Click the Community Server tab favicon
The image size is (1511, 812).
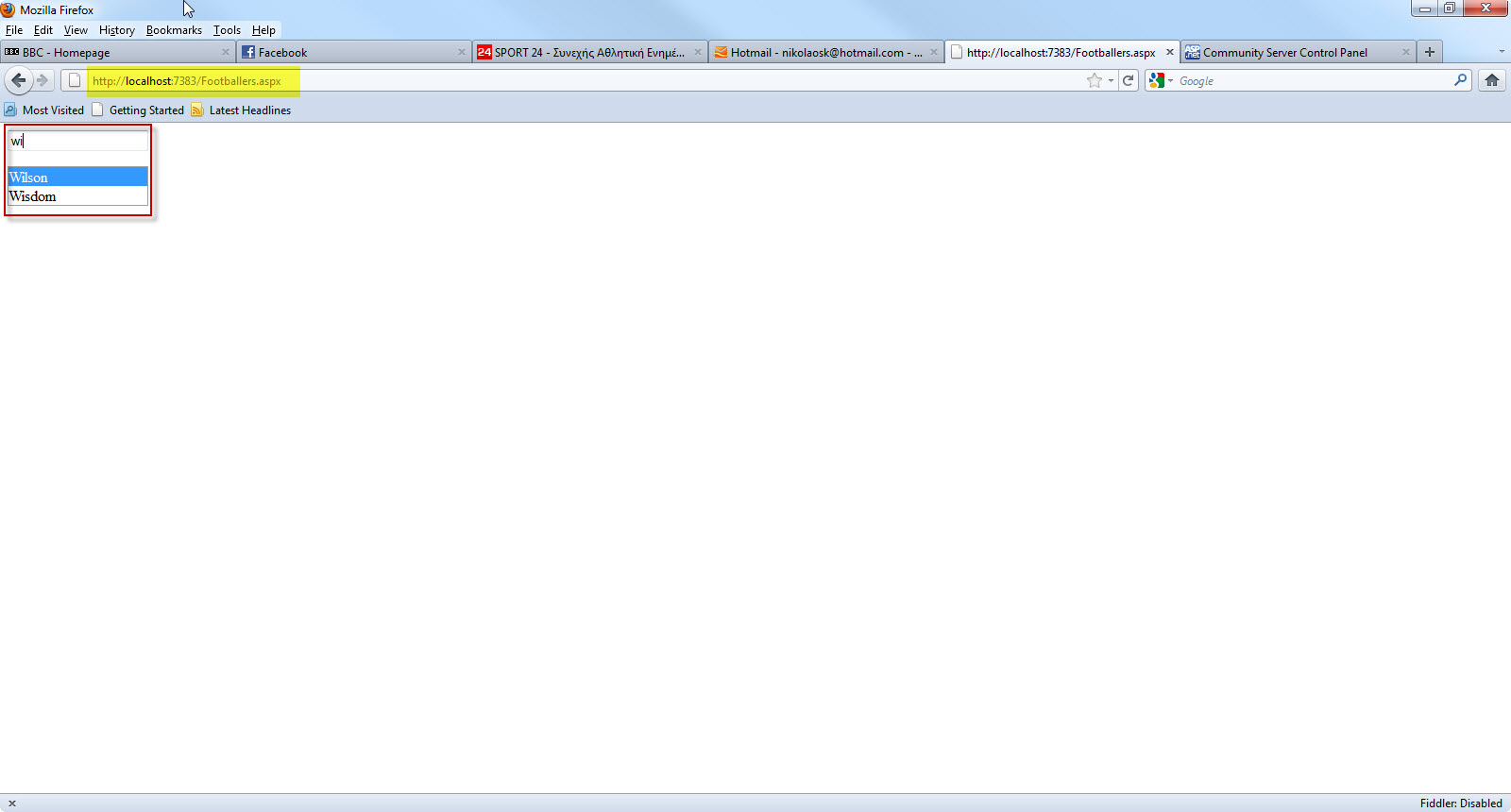(1193, 52)
